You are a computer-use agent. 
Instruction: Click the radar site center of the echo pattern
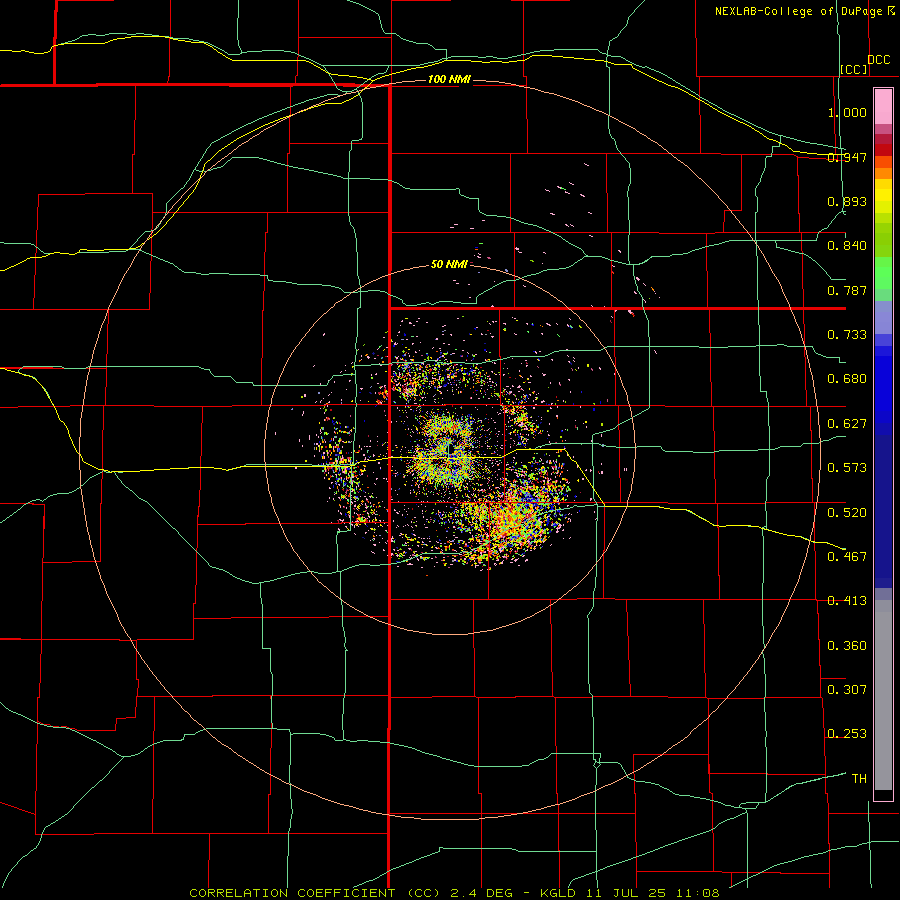(449, 451)
